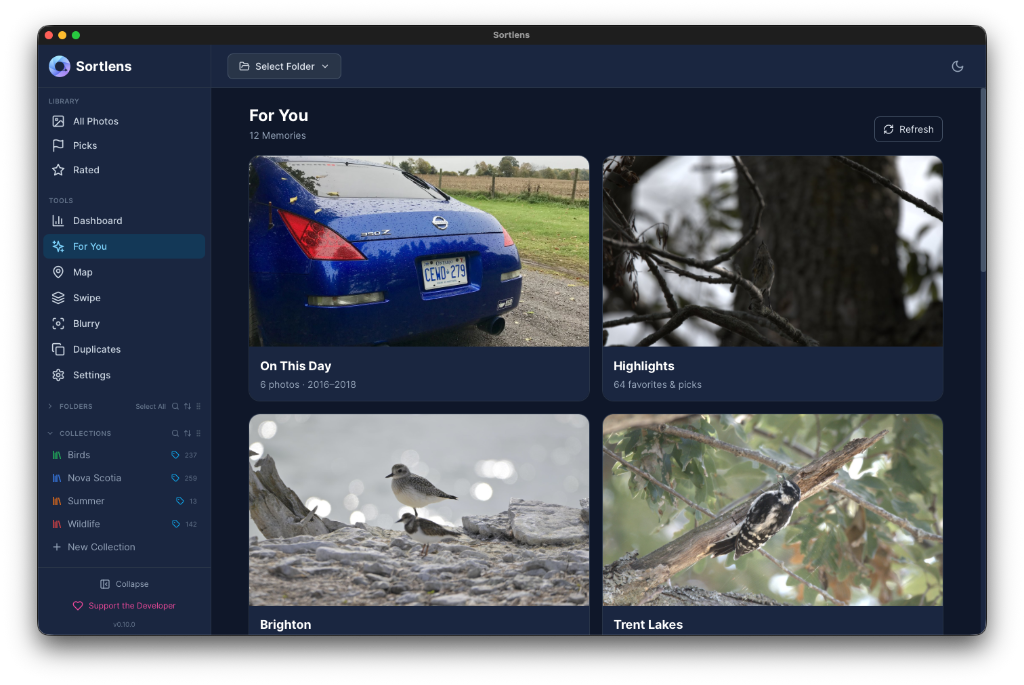Image resolution: width=1024 pixels, height=685 pixels.
Task: Open the Highlights memory thumbnail
Action: point(773,251)
